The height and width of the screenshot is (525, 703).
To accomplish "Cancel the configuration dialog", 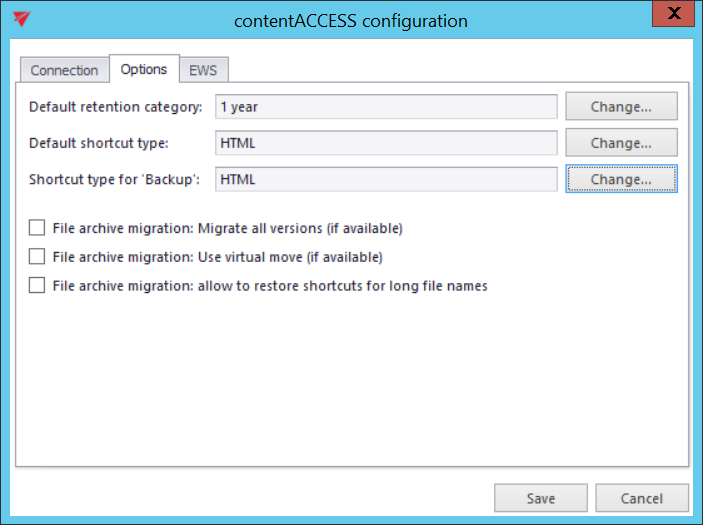I will [x=642, y=498].
